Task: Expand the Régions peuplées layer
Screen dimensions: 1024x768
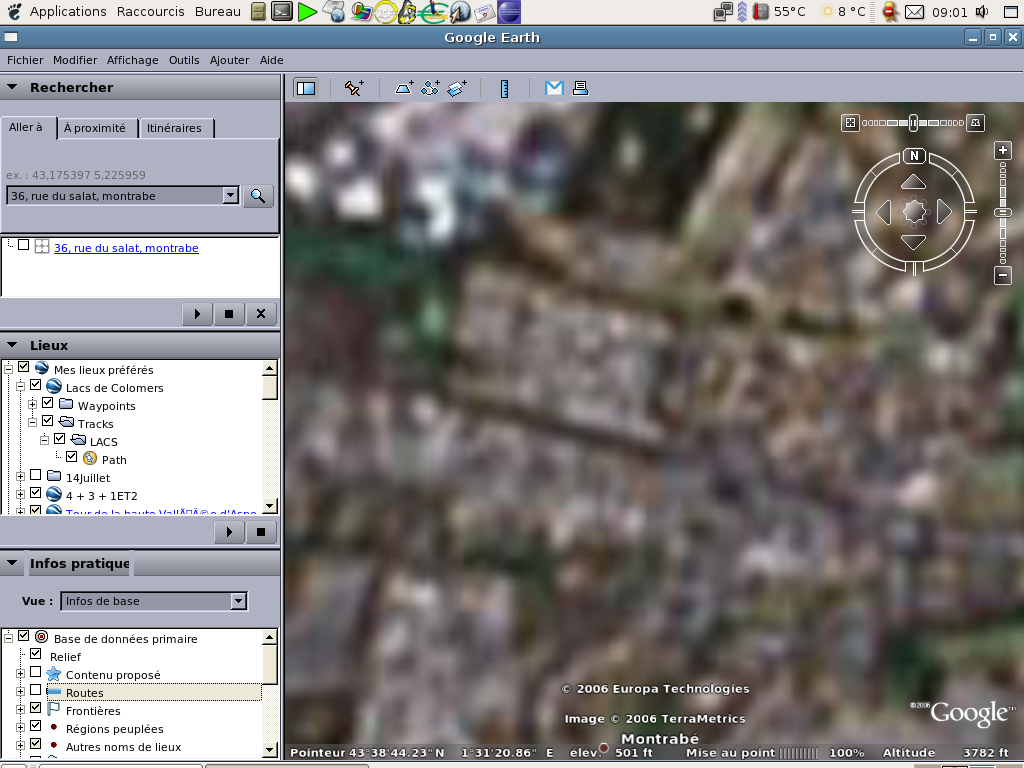Action: pos(20,728)
